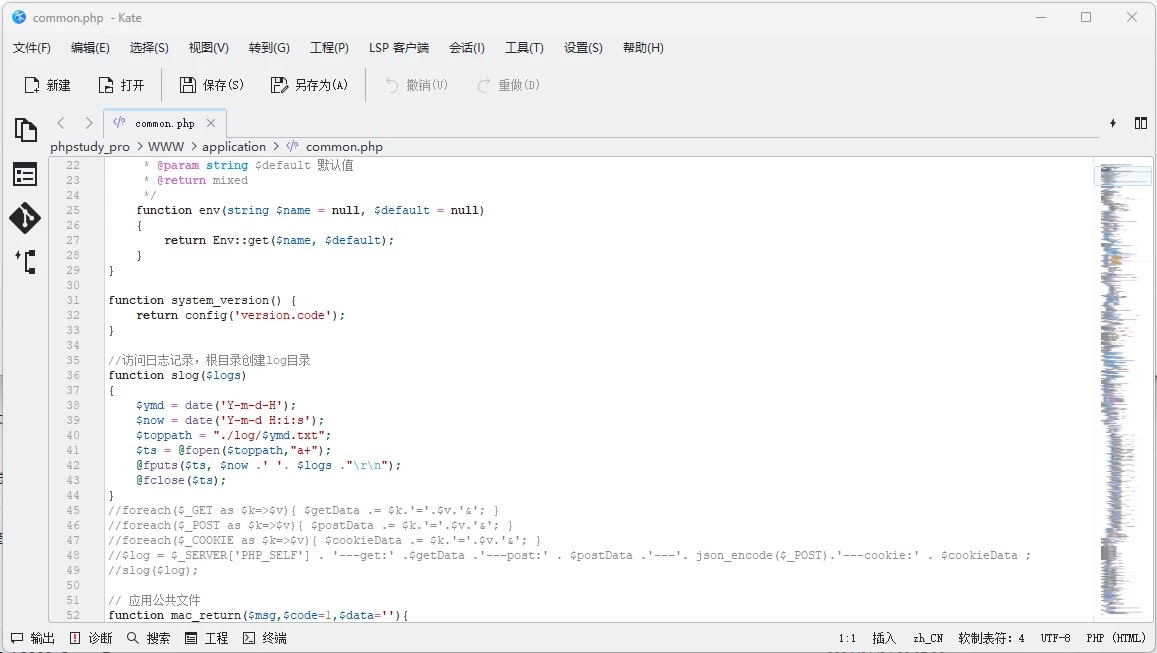This screenshot has width=1157, height=653.
Task: Open the LSP call hierarchy sidebar icon
Action: point(25,262)
